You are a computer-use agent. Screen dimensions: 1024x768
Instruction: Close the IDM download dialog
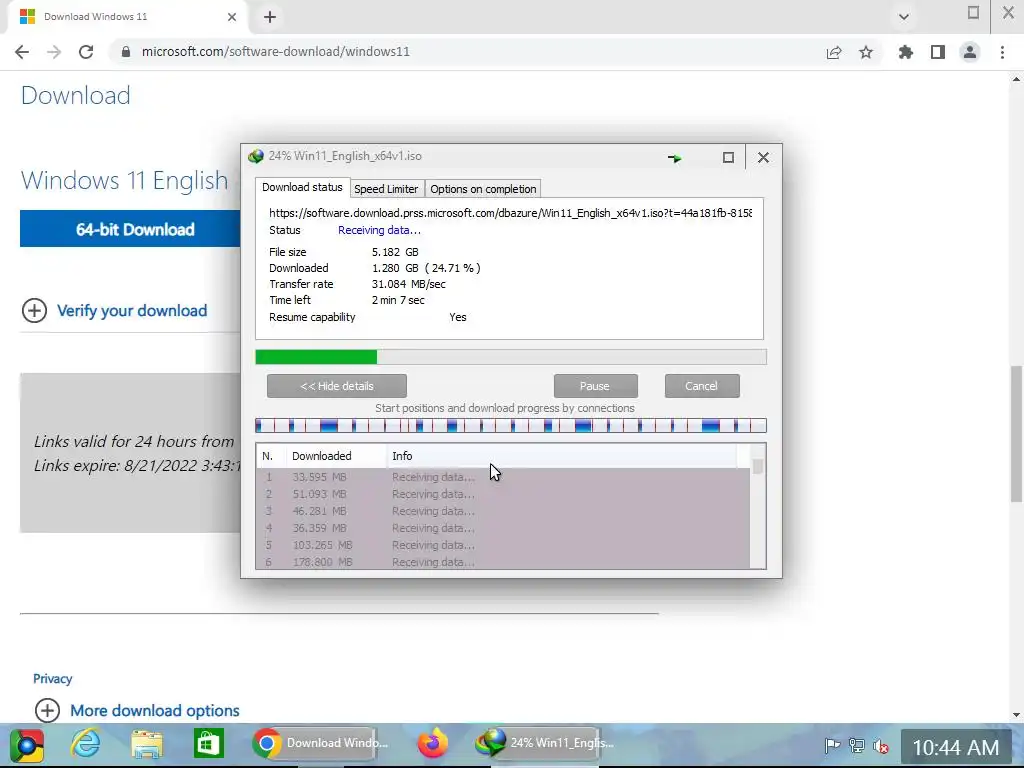coord(763,157)
